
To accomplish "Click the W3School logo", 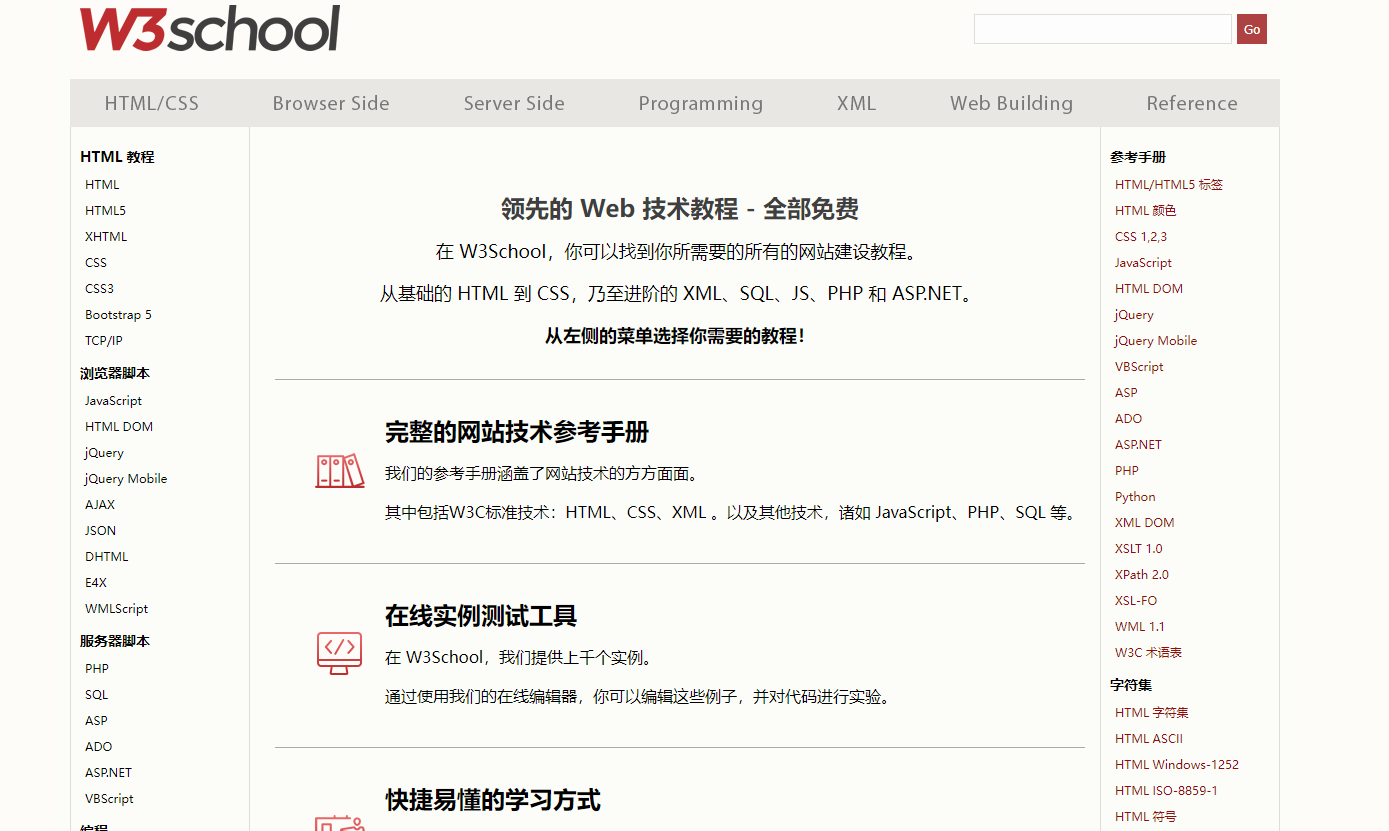I will (x=210, y=29).
